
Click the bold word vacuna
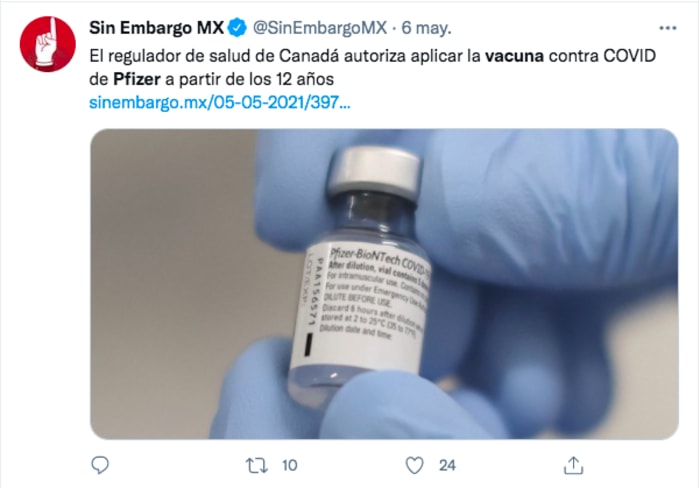coord(514,56)
